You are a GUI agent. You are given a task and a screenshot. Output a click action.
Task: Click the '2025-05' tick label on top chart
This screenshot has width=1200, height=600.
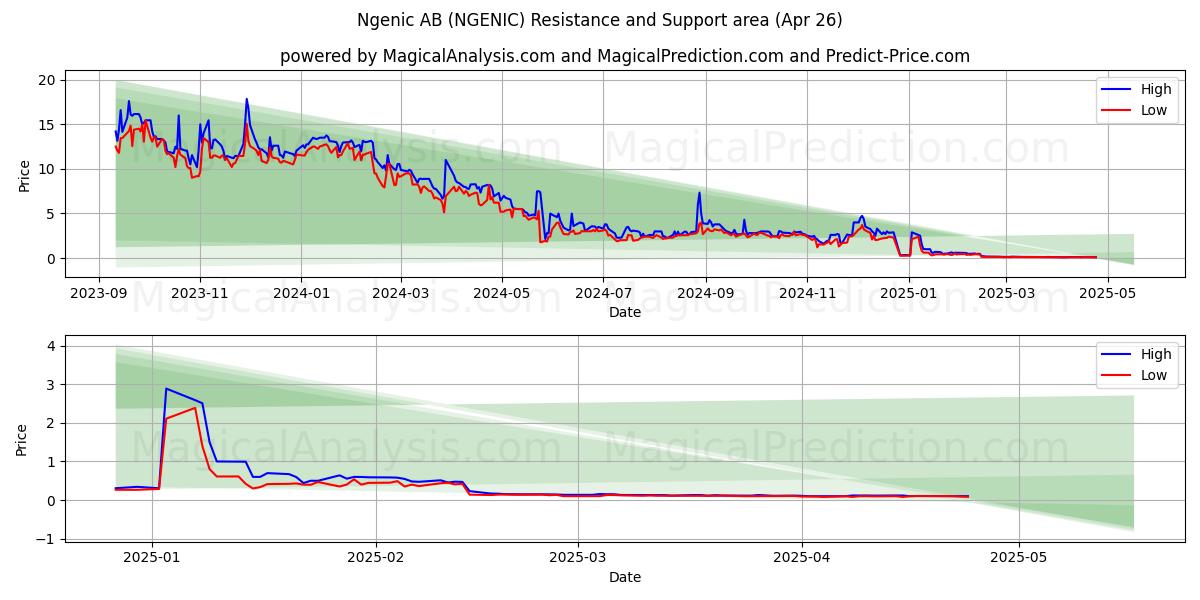tap(1108, 293)
